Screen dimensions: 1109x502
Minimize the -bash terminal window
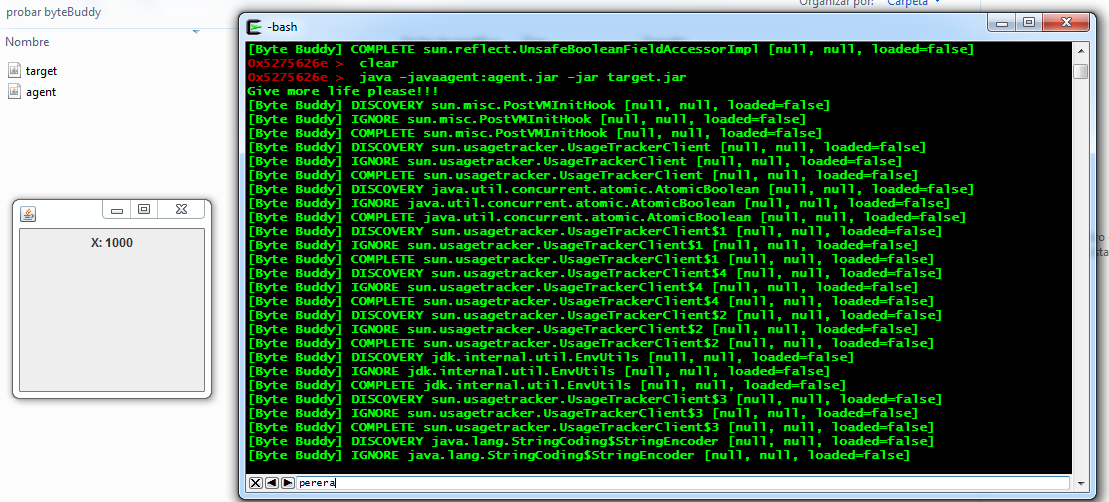click(1001, 23)
